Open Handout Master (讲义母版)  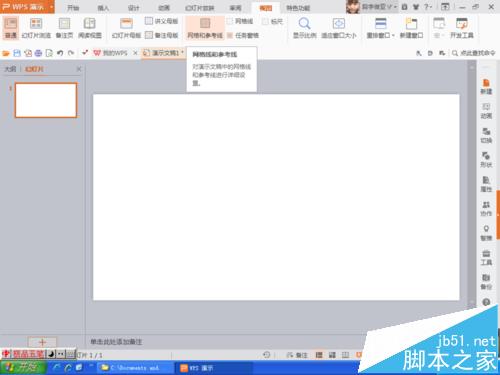click(162, 21)
